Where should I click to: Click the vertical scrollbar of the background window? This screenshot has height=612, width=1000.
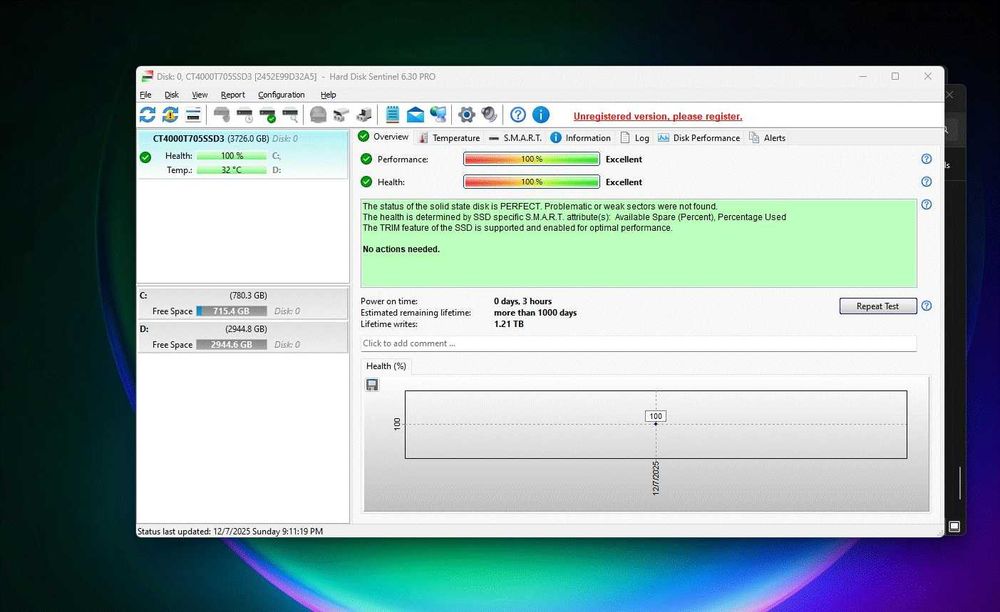960,483
